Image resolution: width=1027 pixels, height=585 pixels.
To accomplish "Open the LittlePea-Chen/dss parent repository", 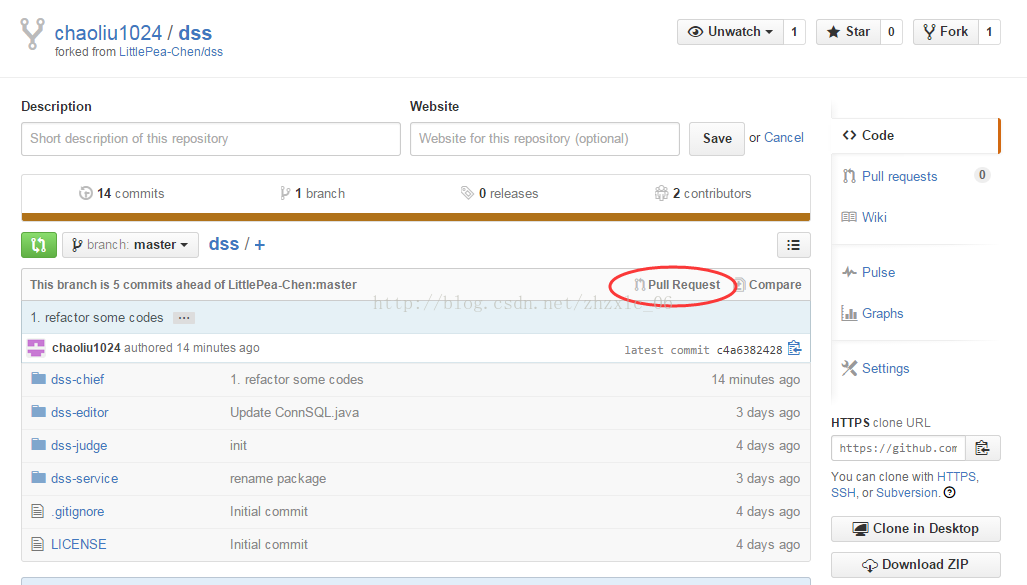I will pyautogui.click(x=171, y=52).
